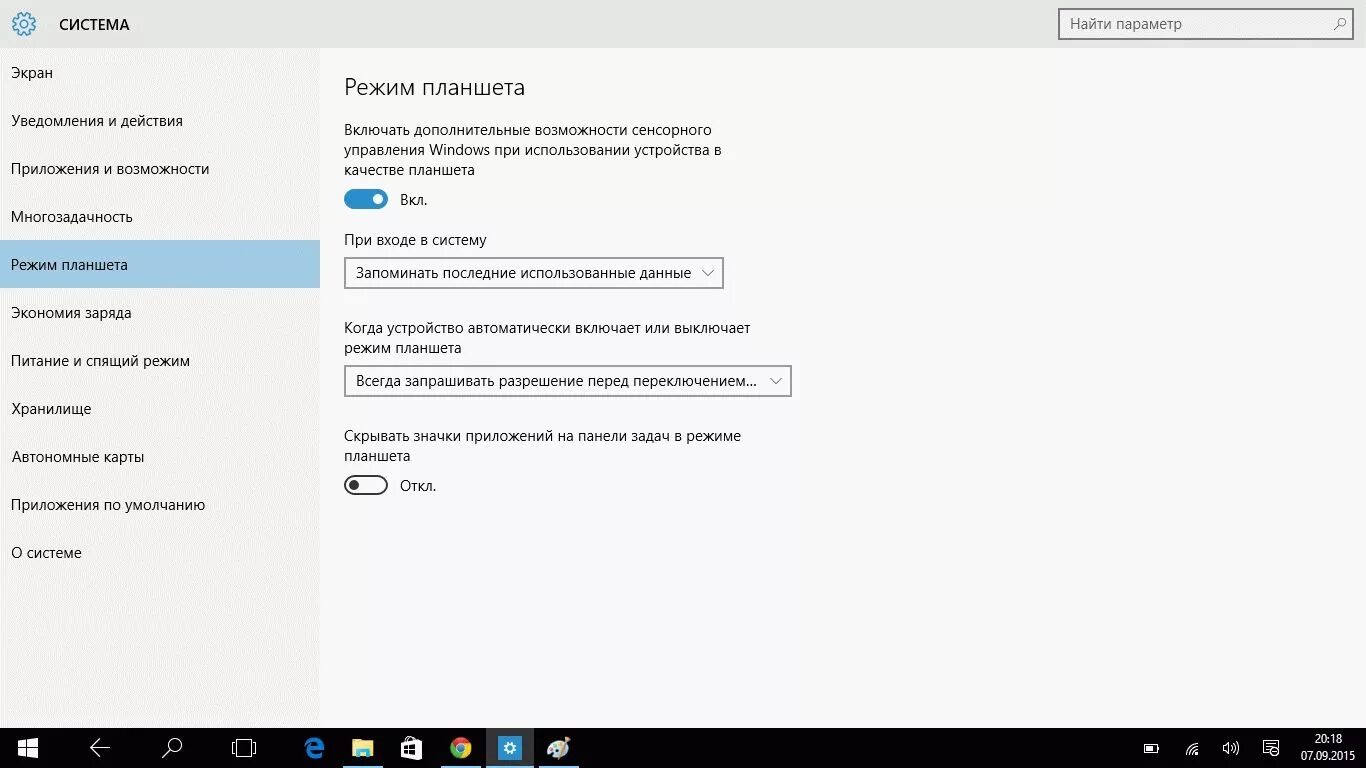Launch Microsoft Edge from taskbar
The width and height of the screenshot is (1366, 768).
(314, 748)
